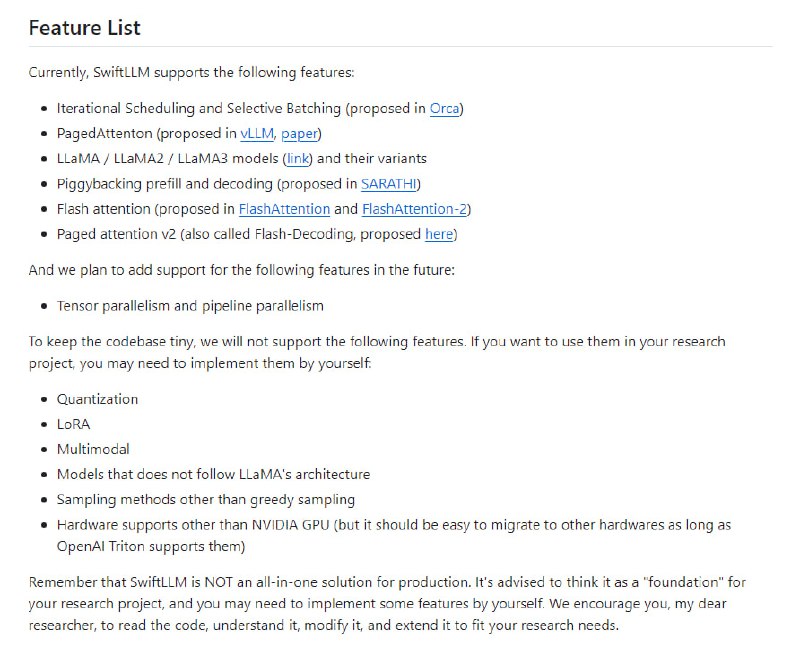Click the Sampling methods list item

[x=205, y=499]
